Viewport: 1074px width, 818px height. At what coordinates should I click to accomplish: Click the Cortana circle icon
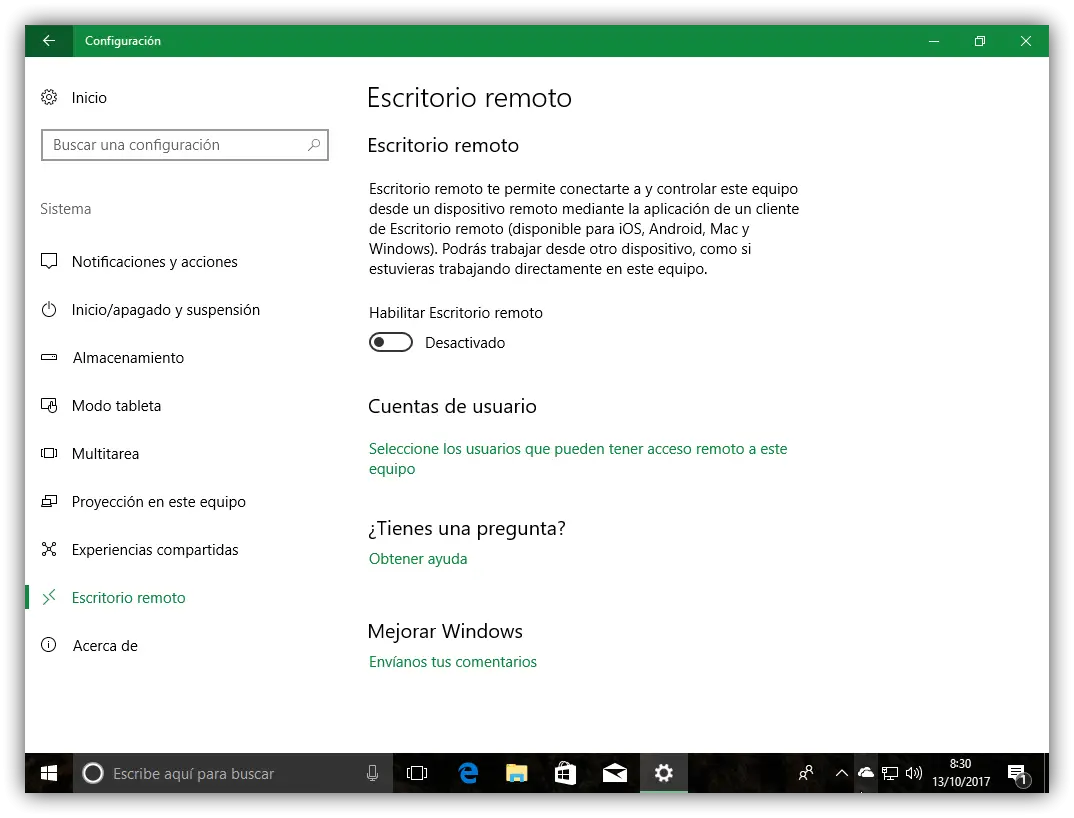[92, 773]
